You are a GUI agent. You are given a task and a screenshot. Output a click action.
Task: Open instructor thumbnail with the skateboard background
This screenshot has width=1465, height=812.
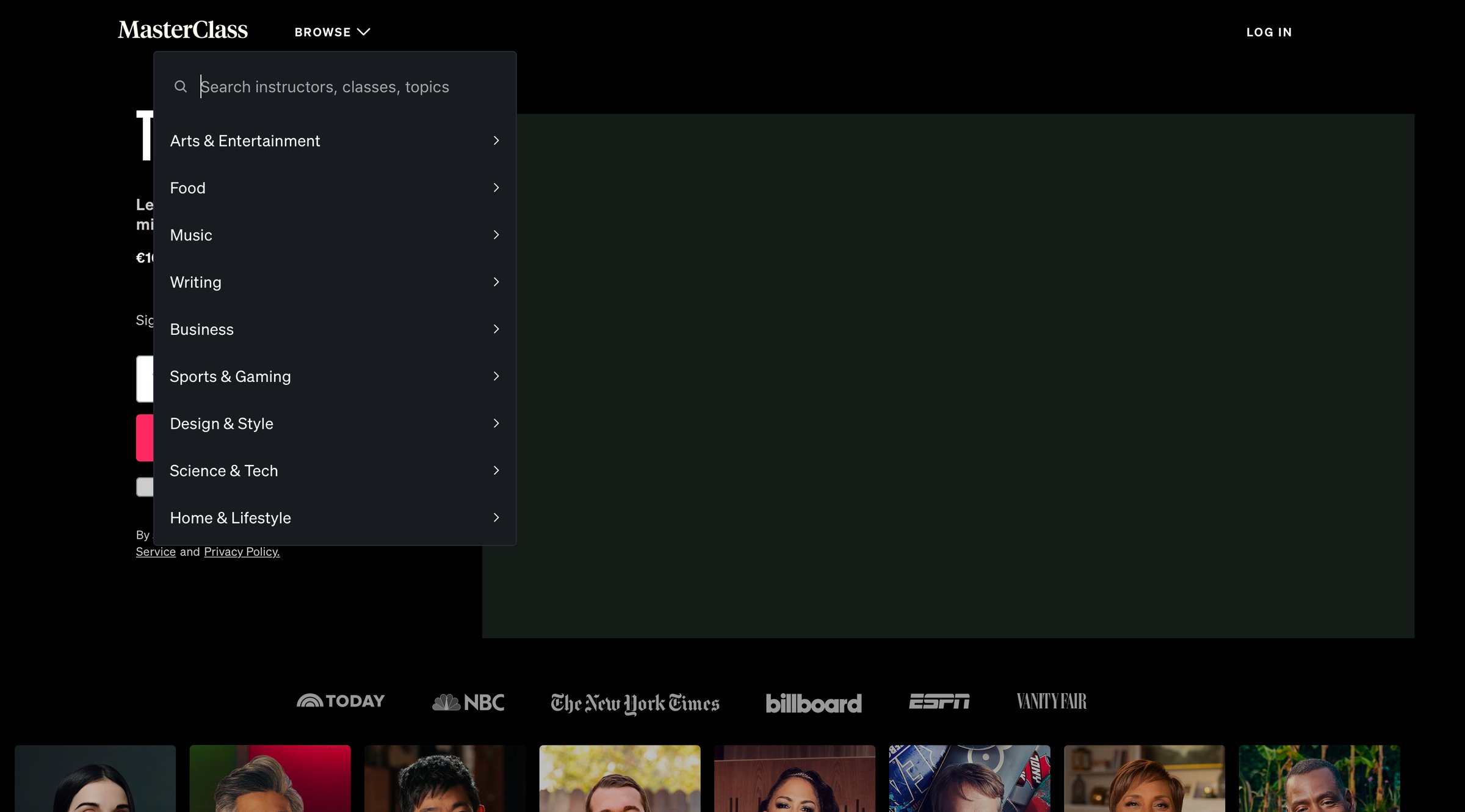(969, 778)
